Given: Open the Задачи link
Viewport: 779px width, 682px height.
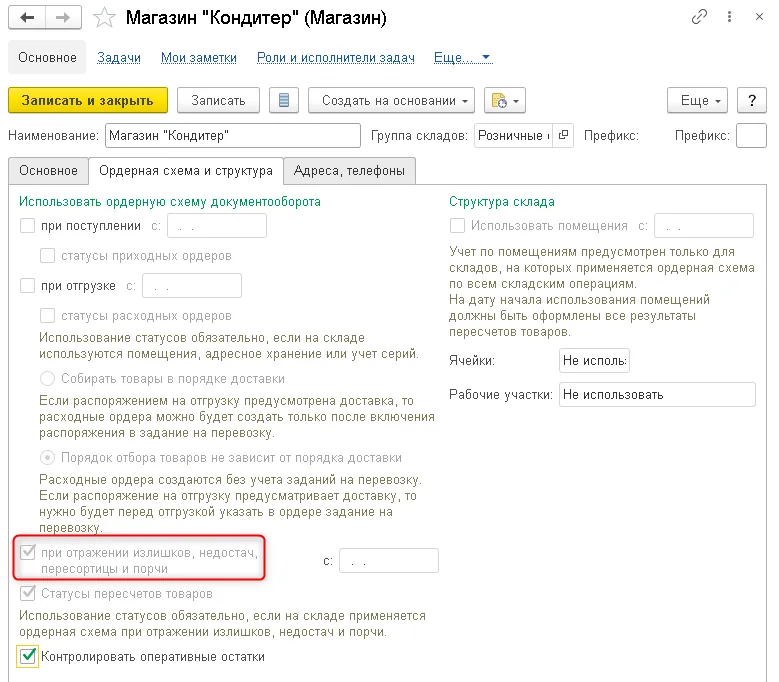Looking at the screenshot, I should click(119, 58).
